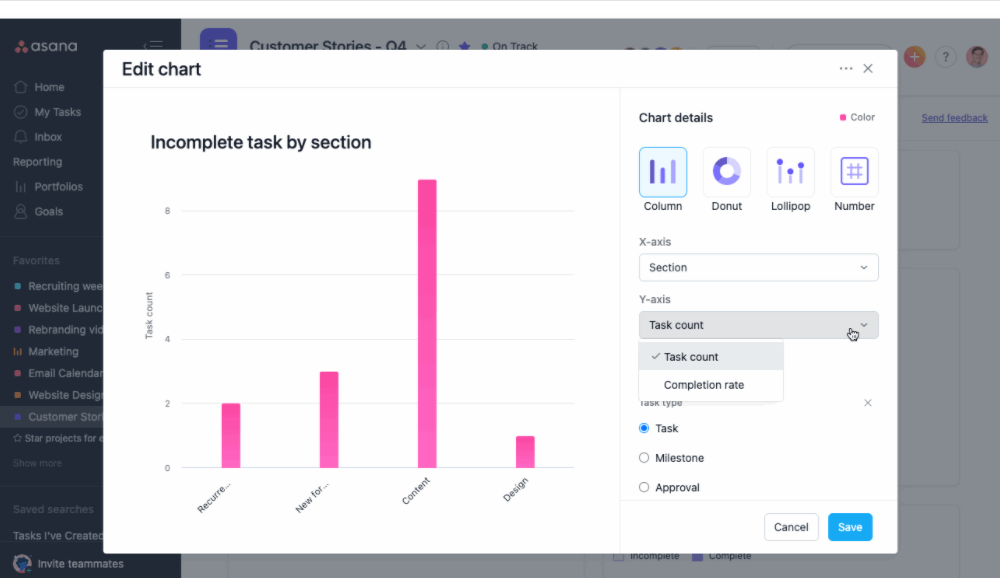Click the star icon to favorite project
Image resolution: width=1000 pixels, height=578 pixels.
click(x=464, y=47)
